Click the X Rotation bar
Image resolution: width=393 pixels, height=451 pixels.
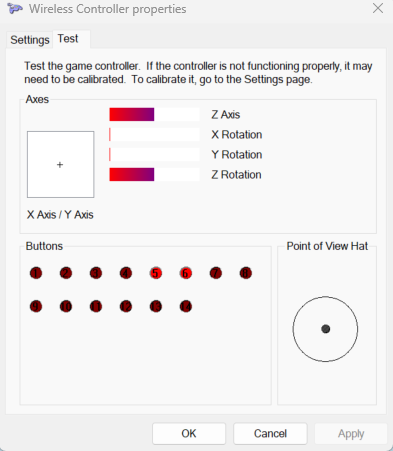click(x=154, y=134)
